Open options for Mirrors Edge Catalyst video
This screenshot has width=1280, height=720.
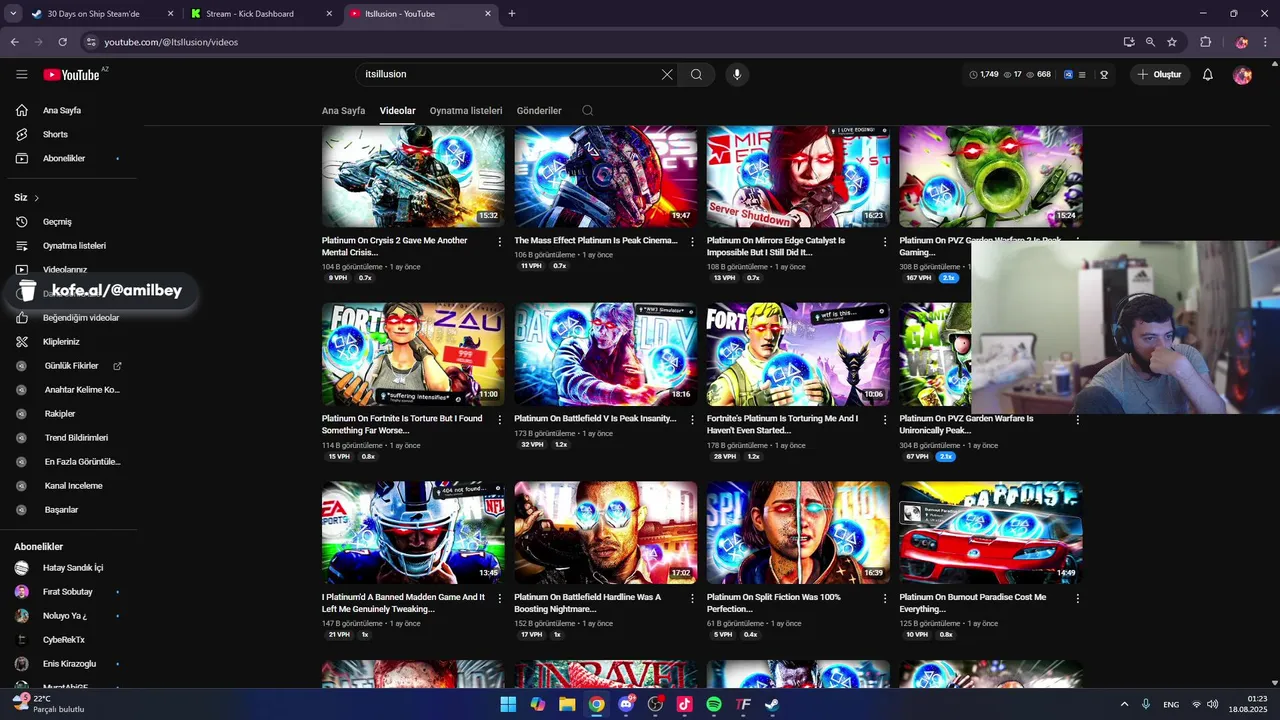tap(885, 241)
